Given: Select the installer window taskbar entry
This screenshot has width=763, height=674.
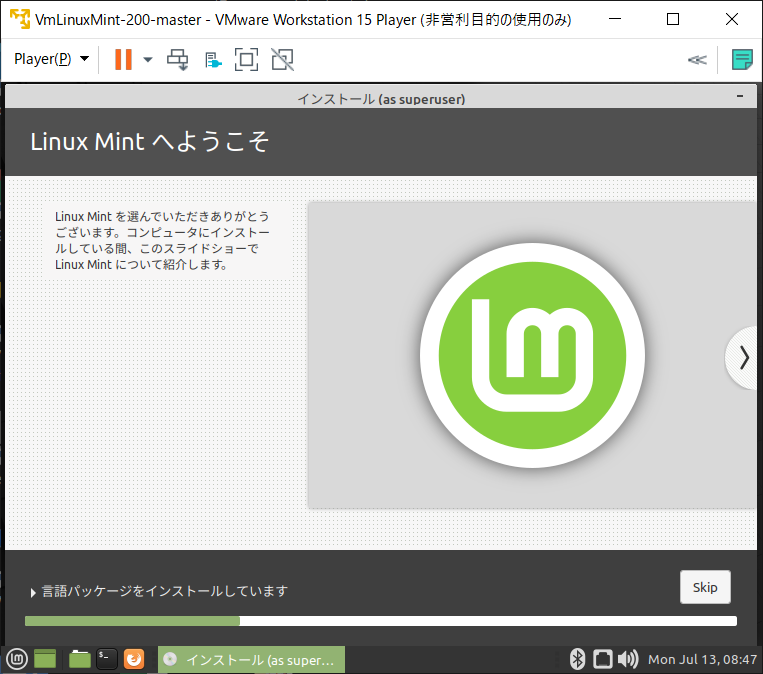Looking at the screenshot, I should [x=251, y=659].
